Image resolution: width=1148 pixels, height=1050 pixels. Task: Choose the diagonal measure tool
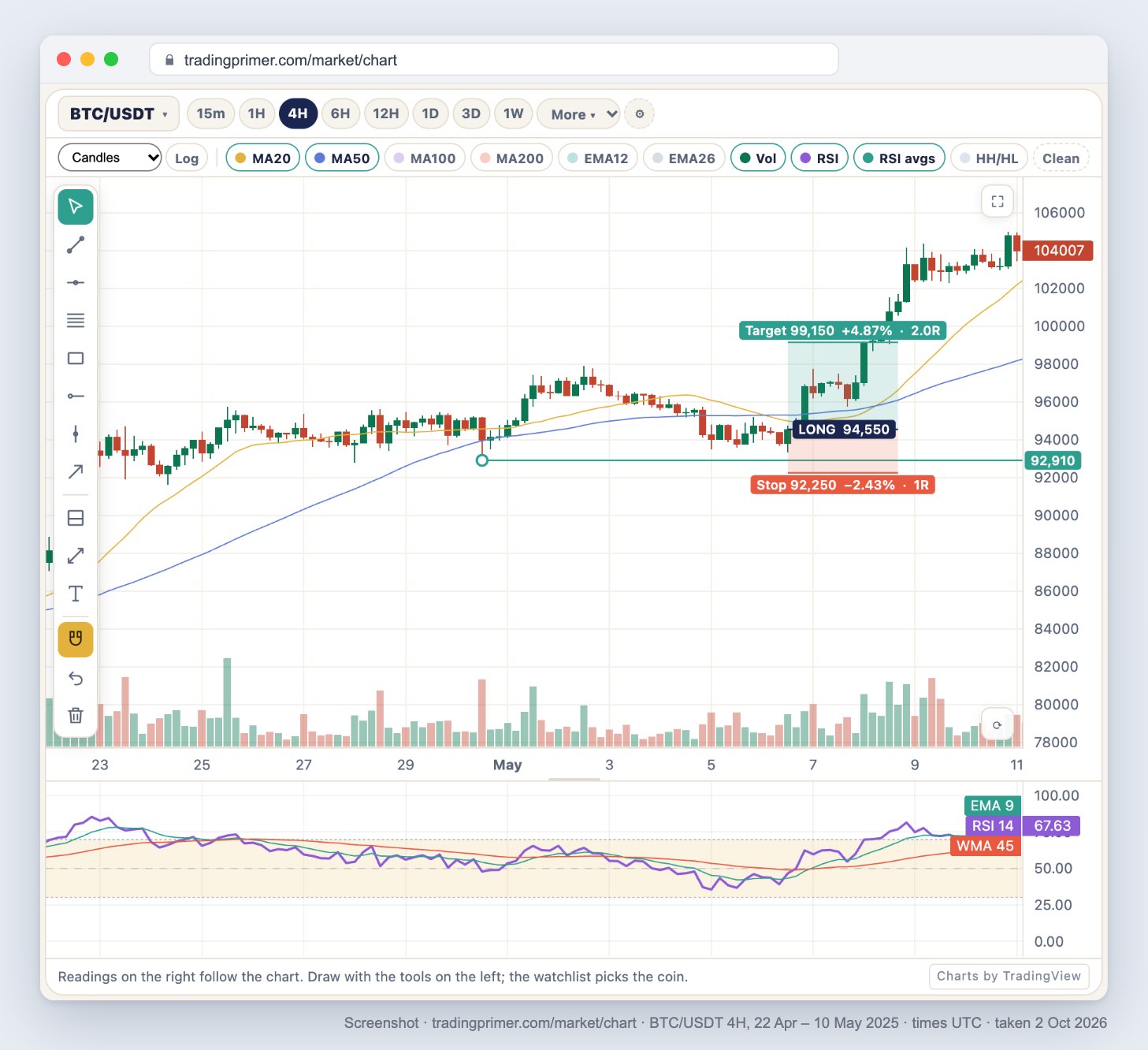pyautogui.click(x=76, y=556)
